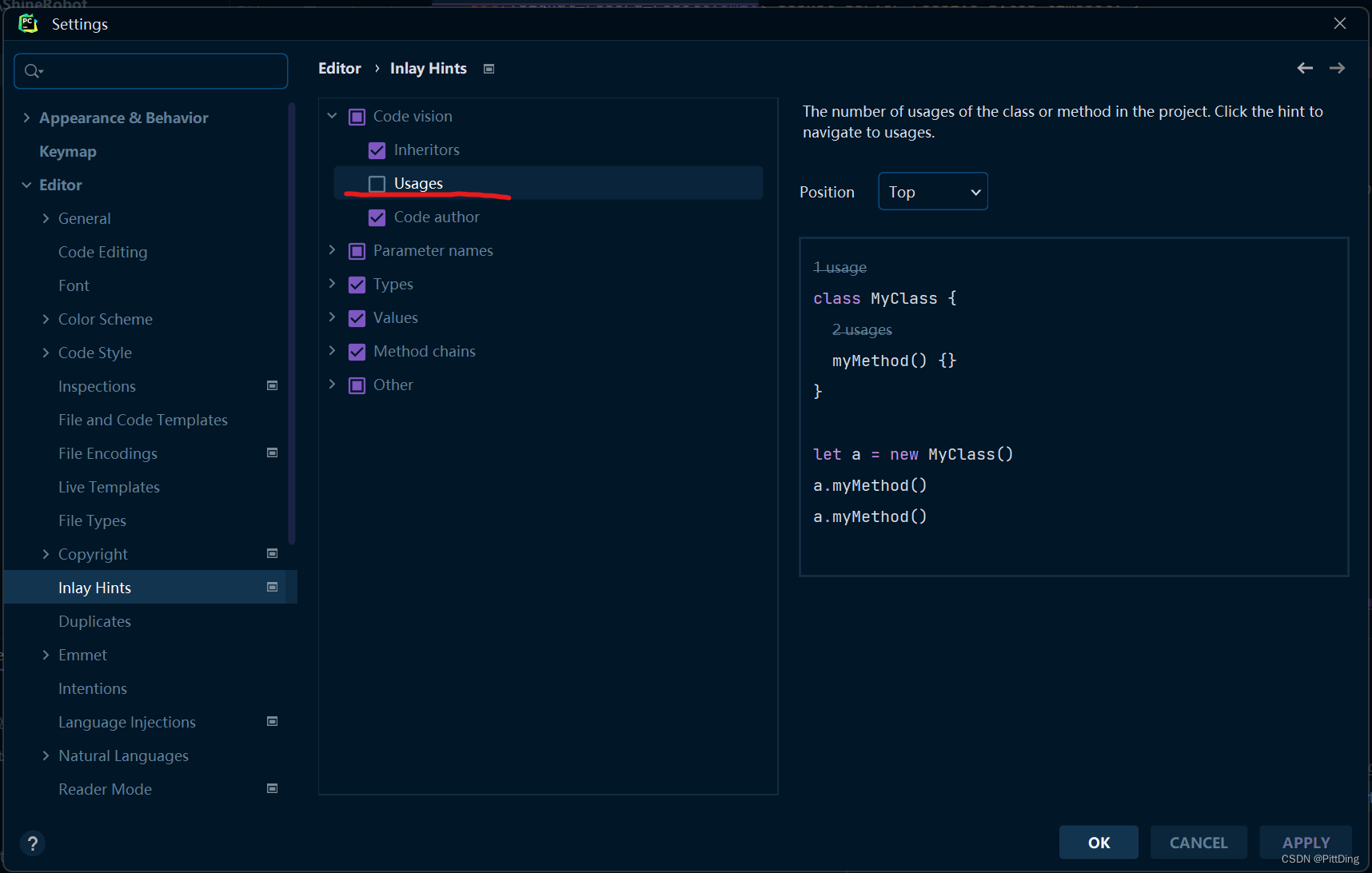Viewport: 1372px width, 873px height.
Task: Open help with the question mark button
Action: click(32, 843)
